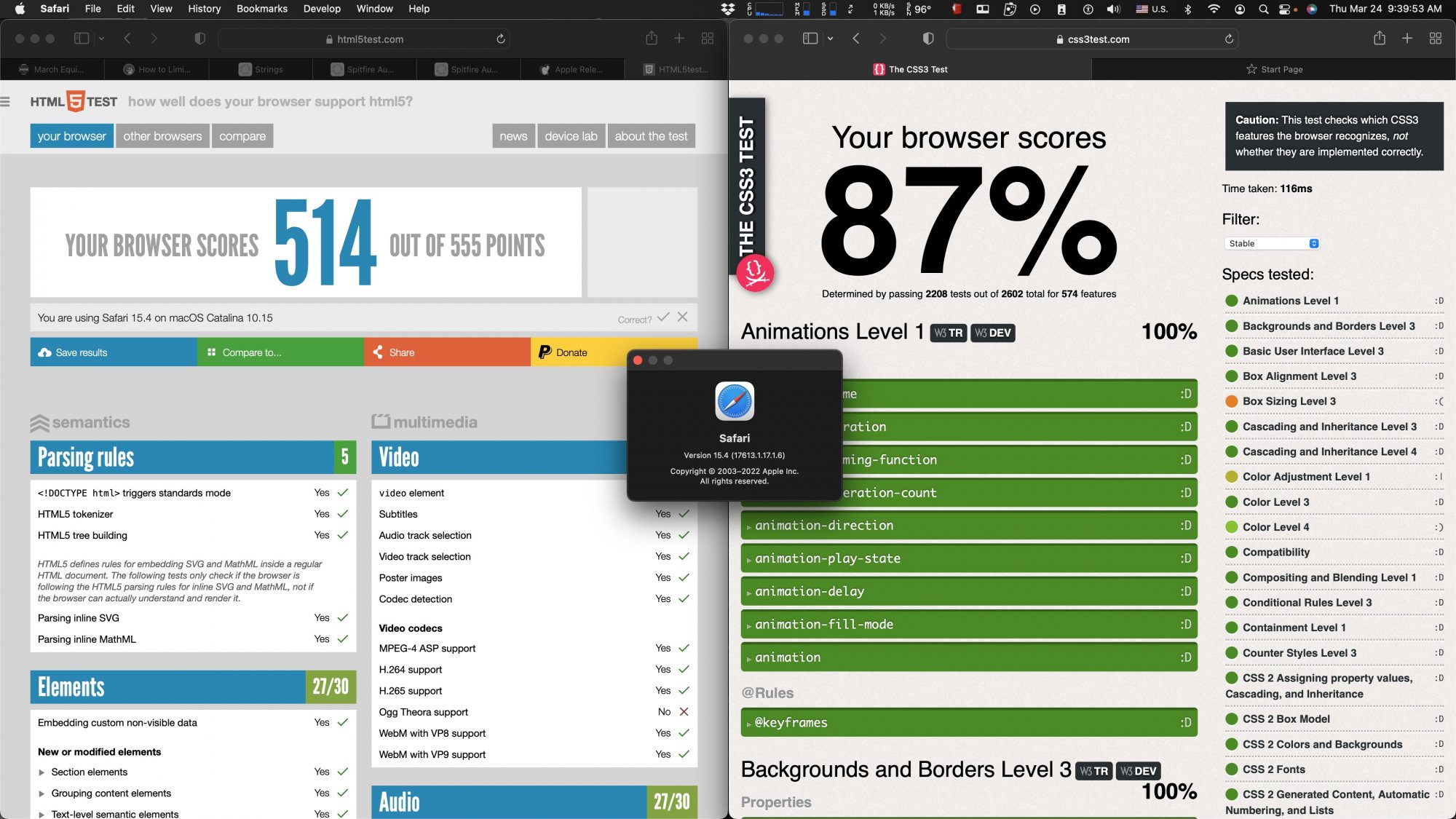Image resolution: width=1456 pixels, height=819 pixels.
Task: Toggle sidebar icon in right Safari window
Action: click(810, 39)
